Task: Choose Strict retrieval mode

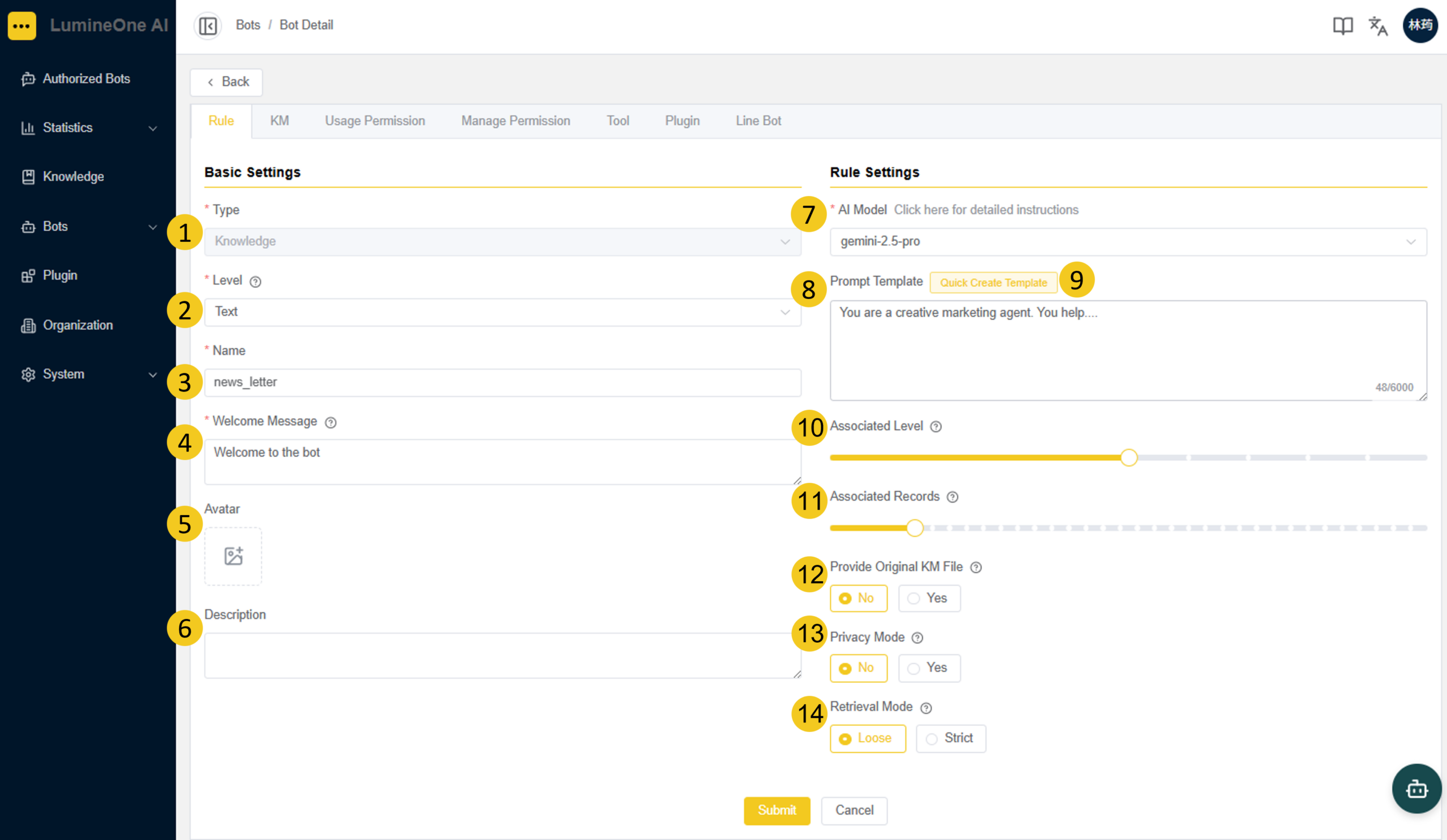Action: (951, 738)
